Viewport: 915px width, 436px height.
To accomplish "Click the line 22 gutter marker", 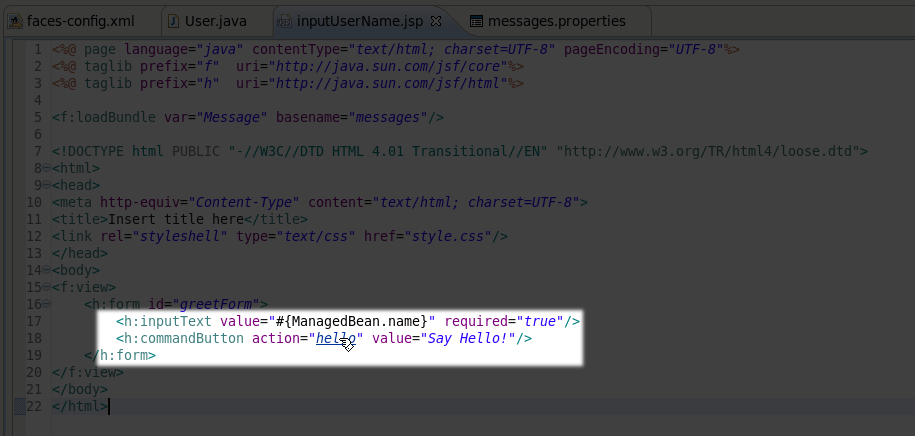I will (x=19, y=406).
